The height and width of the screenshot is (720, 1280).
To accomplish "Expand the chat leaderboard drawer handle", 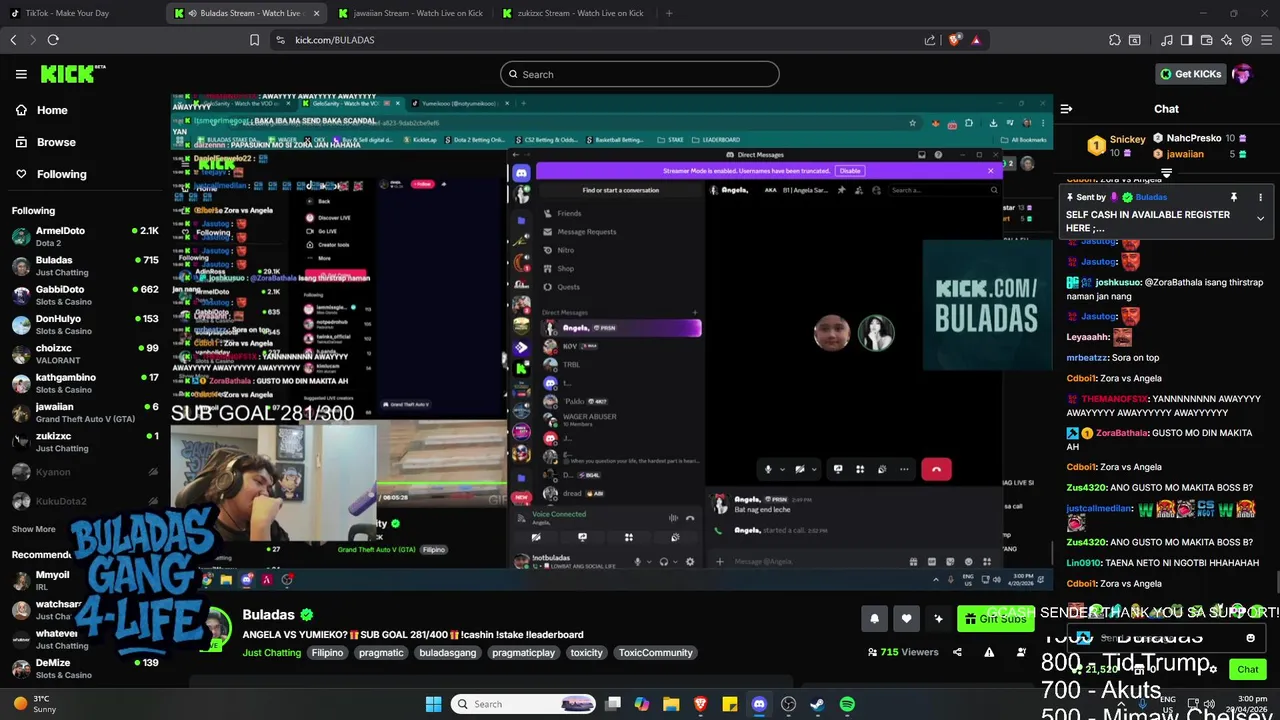I will [1166, 173].
